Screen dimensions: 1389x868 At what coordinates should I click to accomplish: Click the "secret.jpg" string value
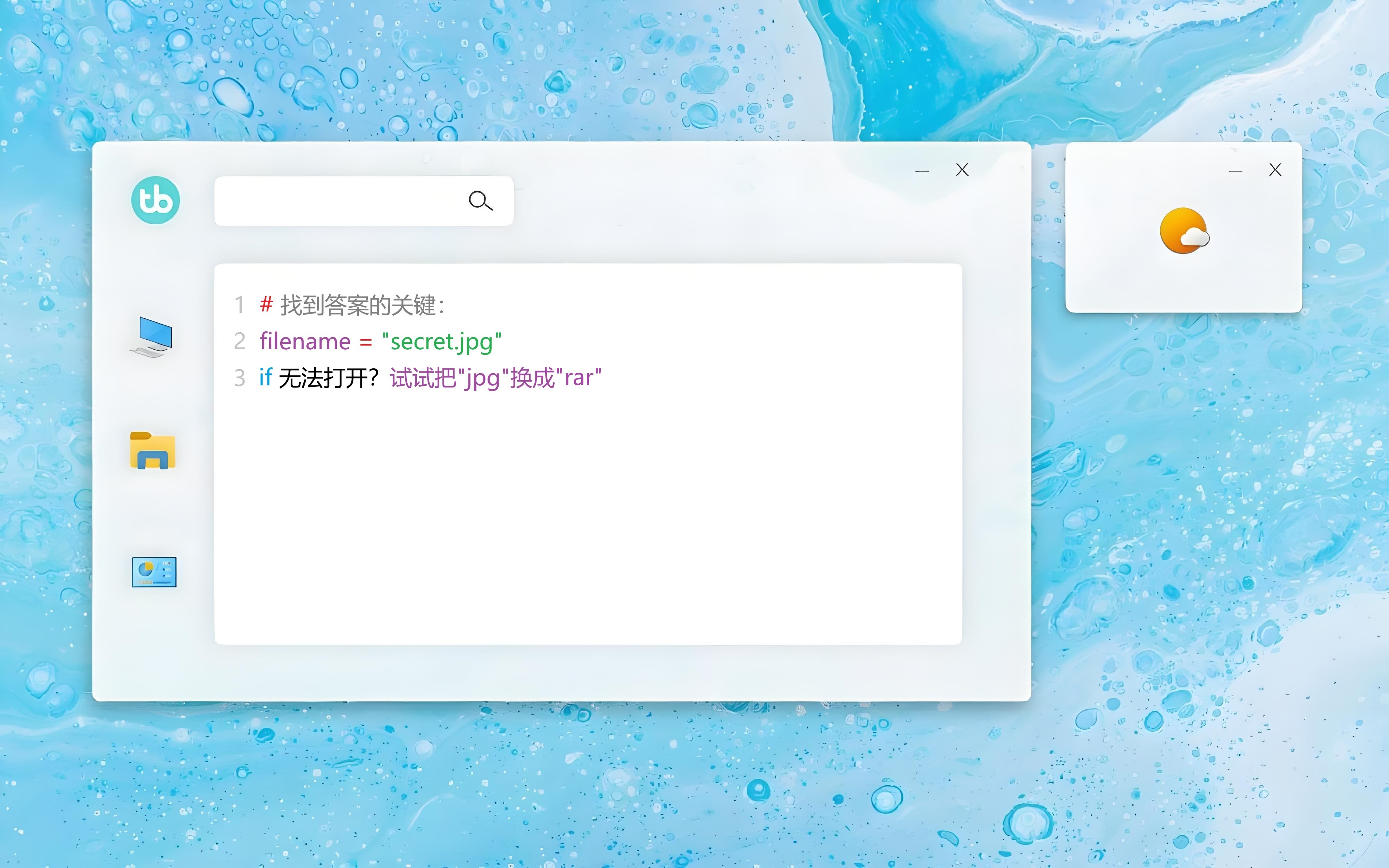[441, 342]
